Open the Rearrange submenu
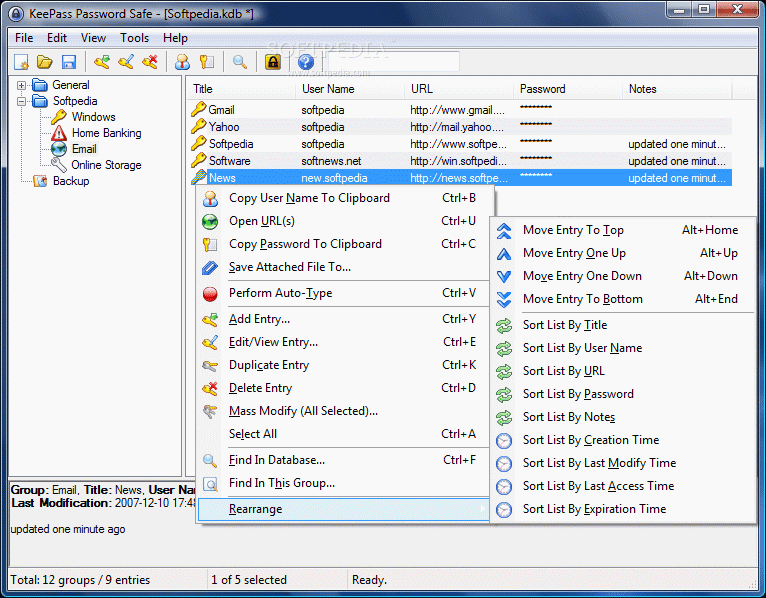The image size is (766, 598). click(x=344, y=509)
